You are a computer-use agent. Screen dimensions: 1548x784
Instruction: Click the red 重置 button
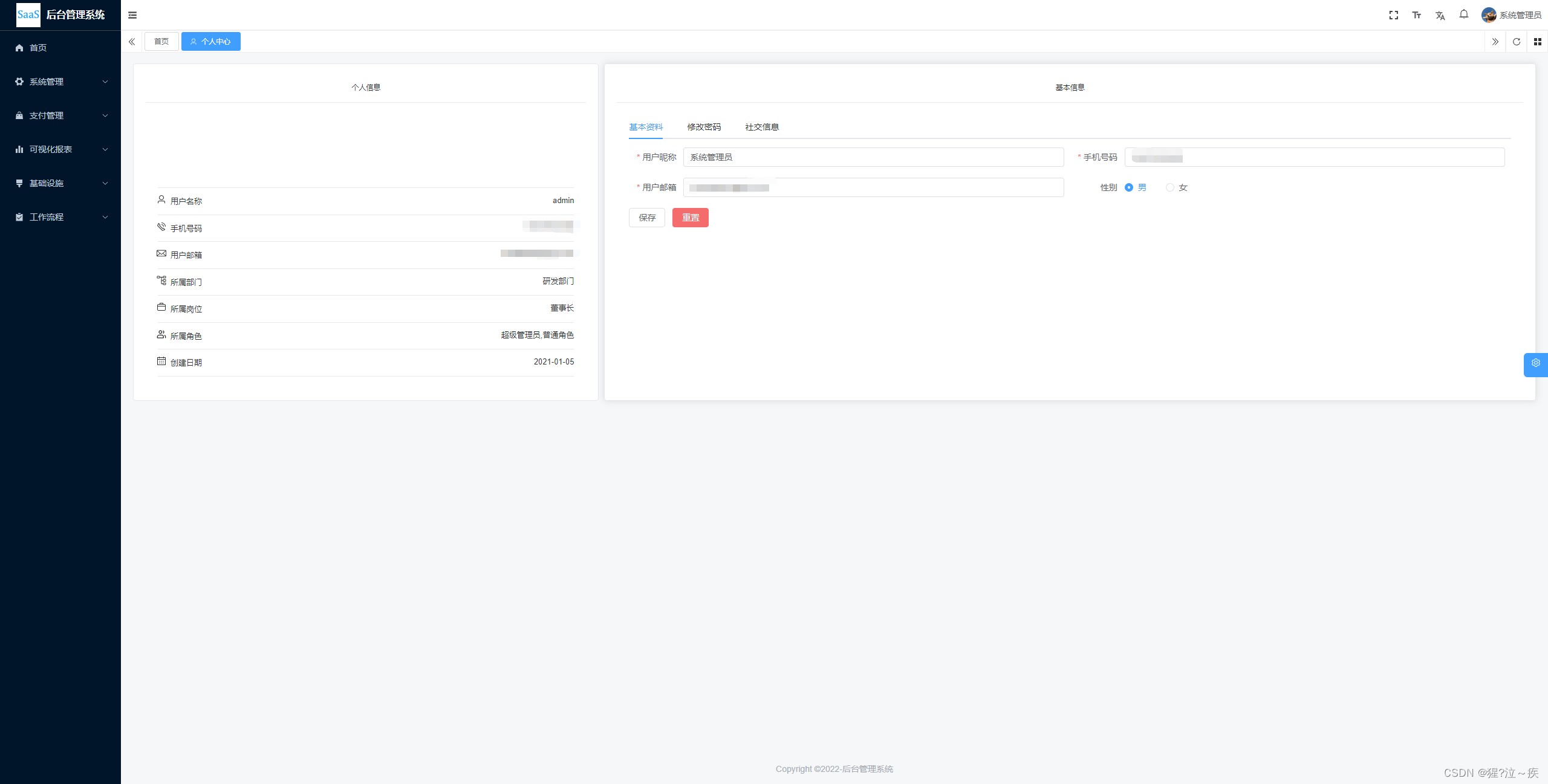coord(690,218)
